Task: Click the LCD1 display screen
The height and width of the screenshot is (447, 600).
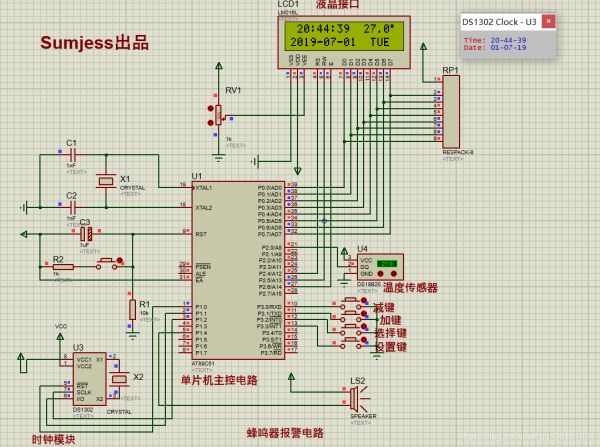Action: pos(337,35)
